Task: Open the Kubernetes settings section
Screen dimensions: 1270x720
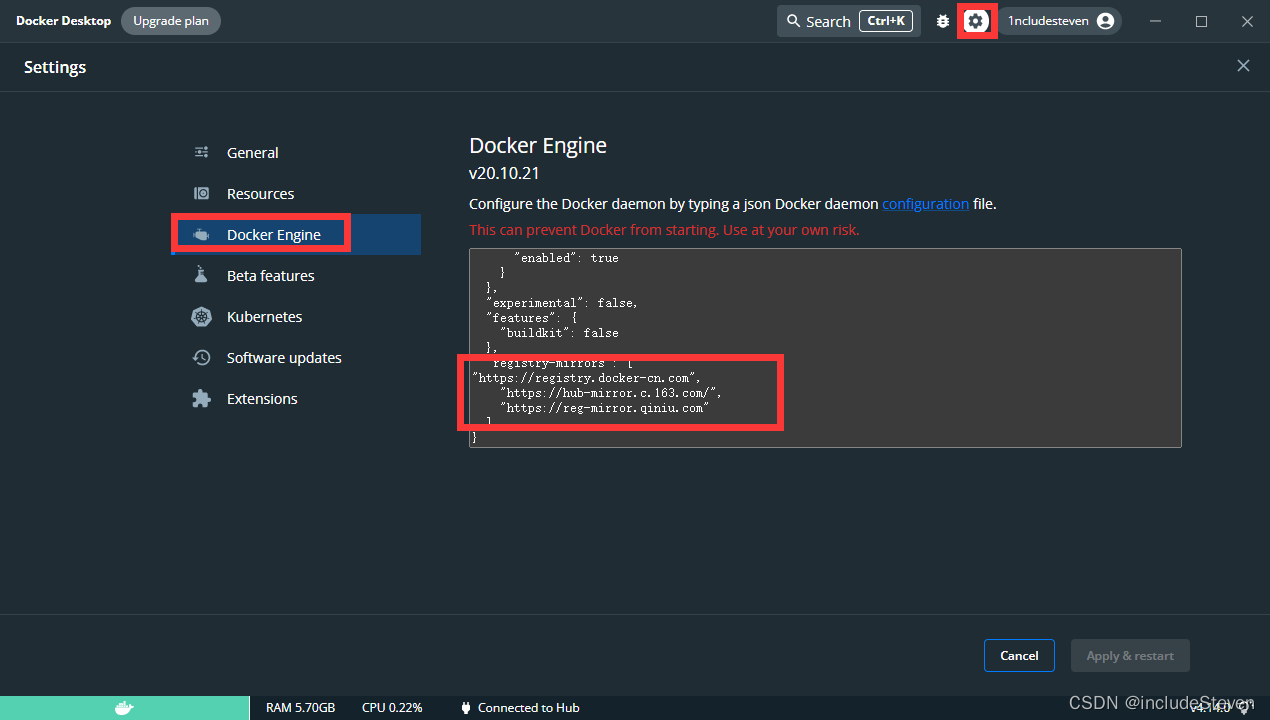Action: click(x=296, y=317)
